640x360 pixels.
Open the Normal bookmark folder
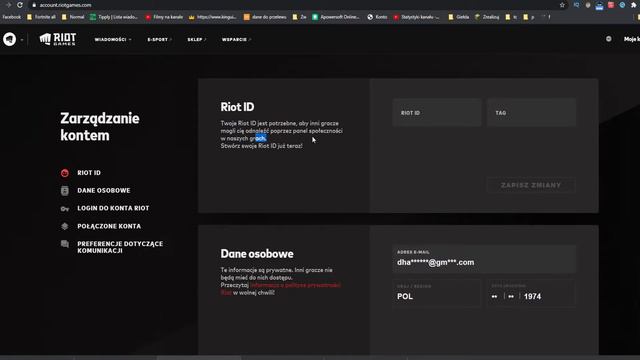[73, 17]
